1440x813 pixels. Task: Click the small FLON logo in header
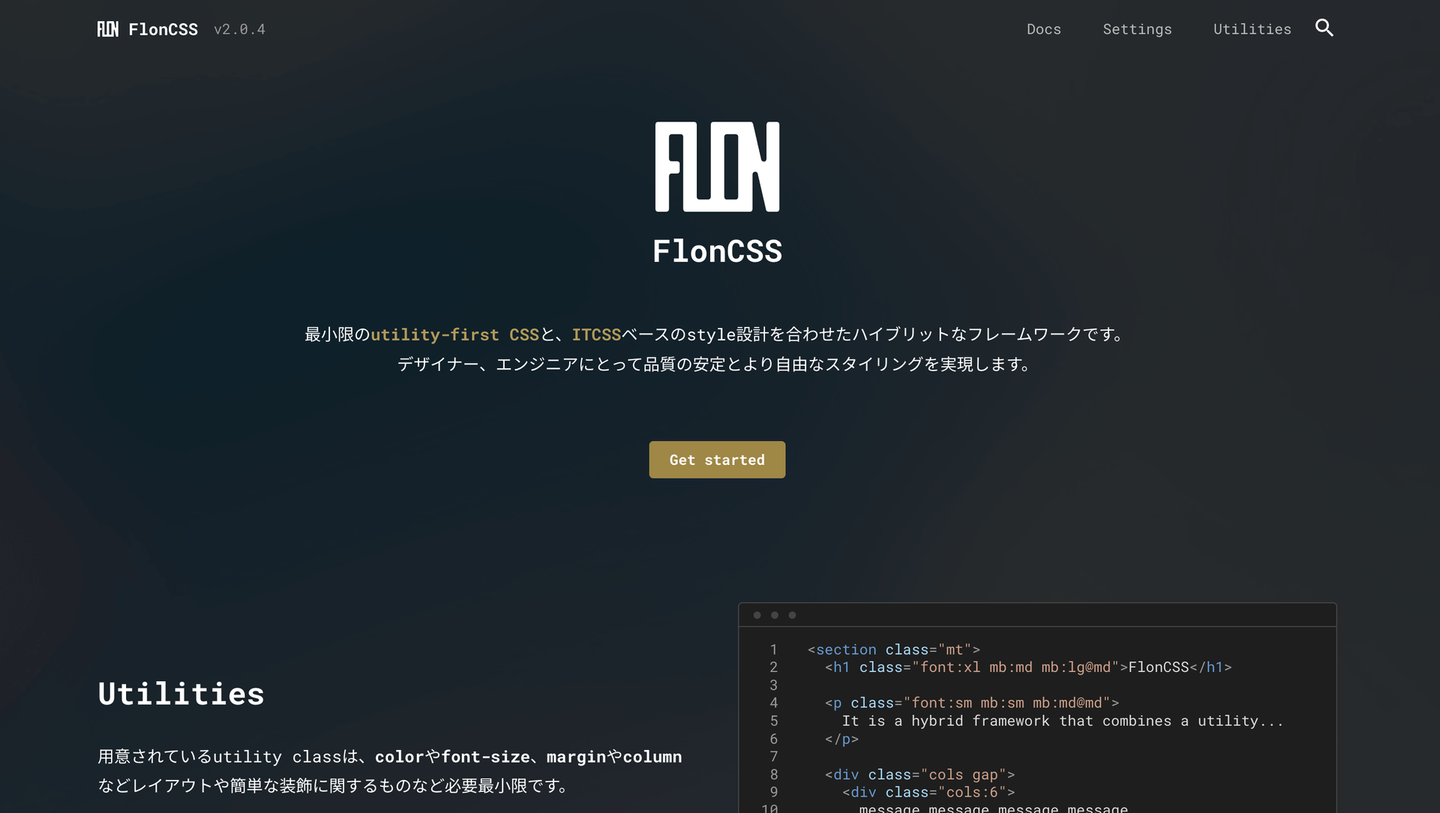pos(108,29)
